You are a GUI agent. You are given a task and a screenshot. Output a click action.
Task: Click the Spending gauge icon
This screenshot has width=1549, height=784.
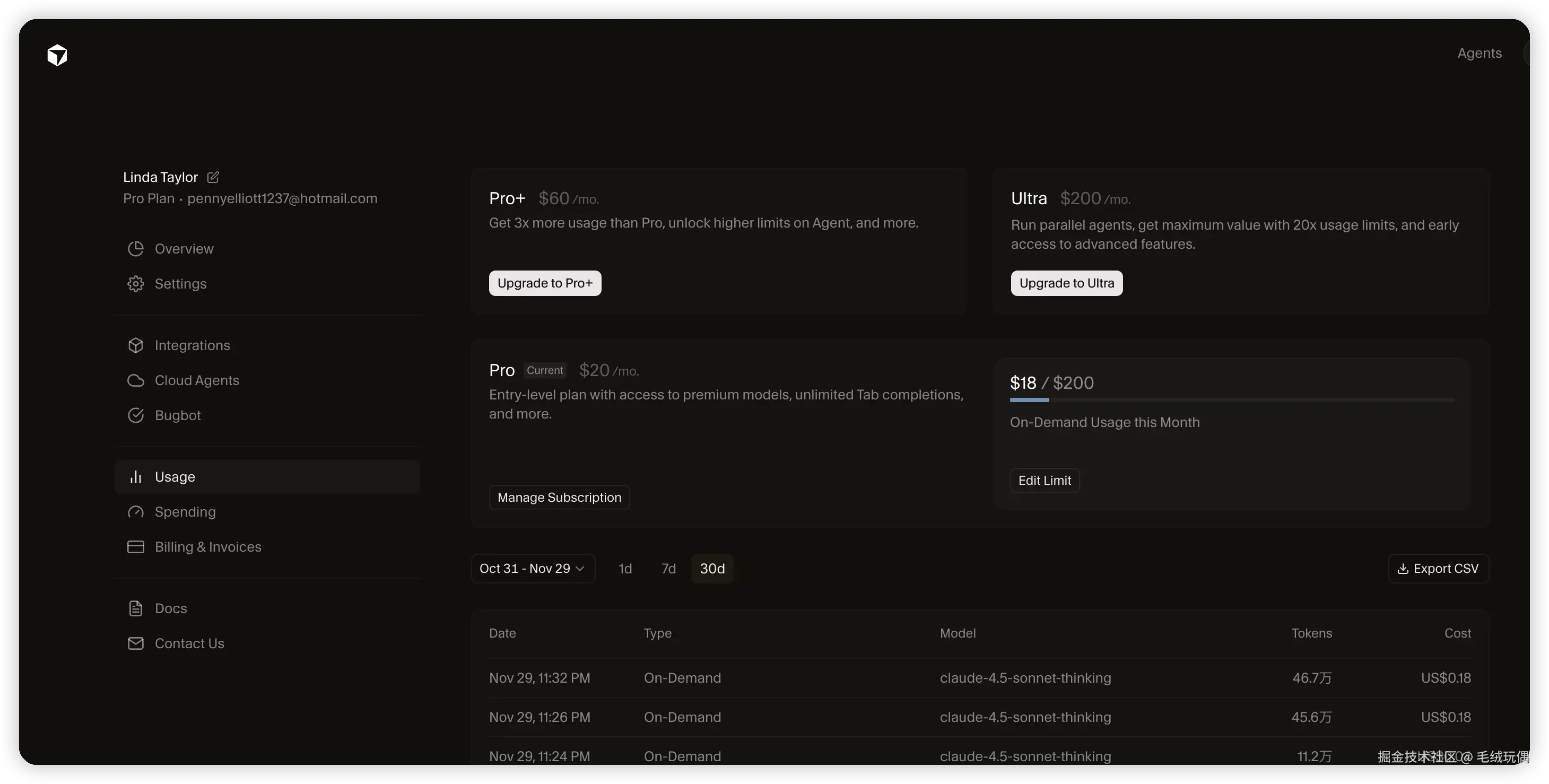136,512
